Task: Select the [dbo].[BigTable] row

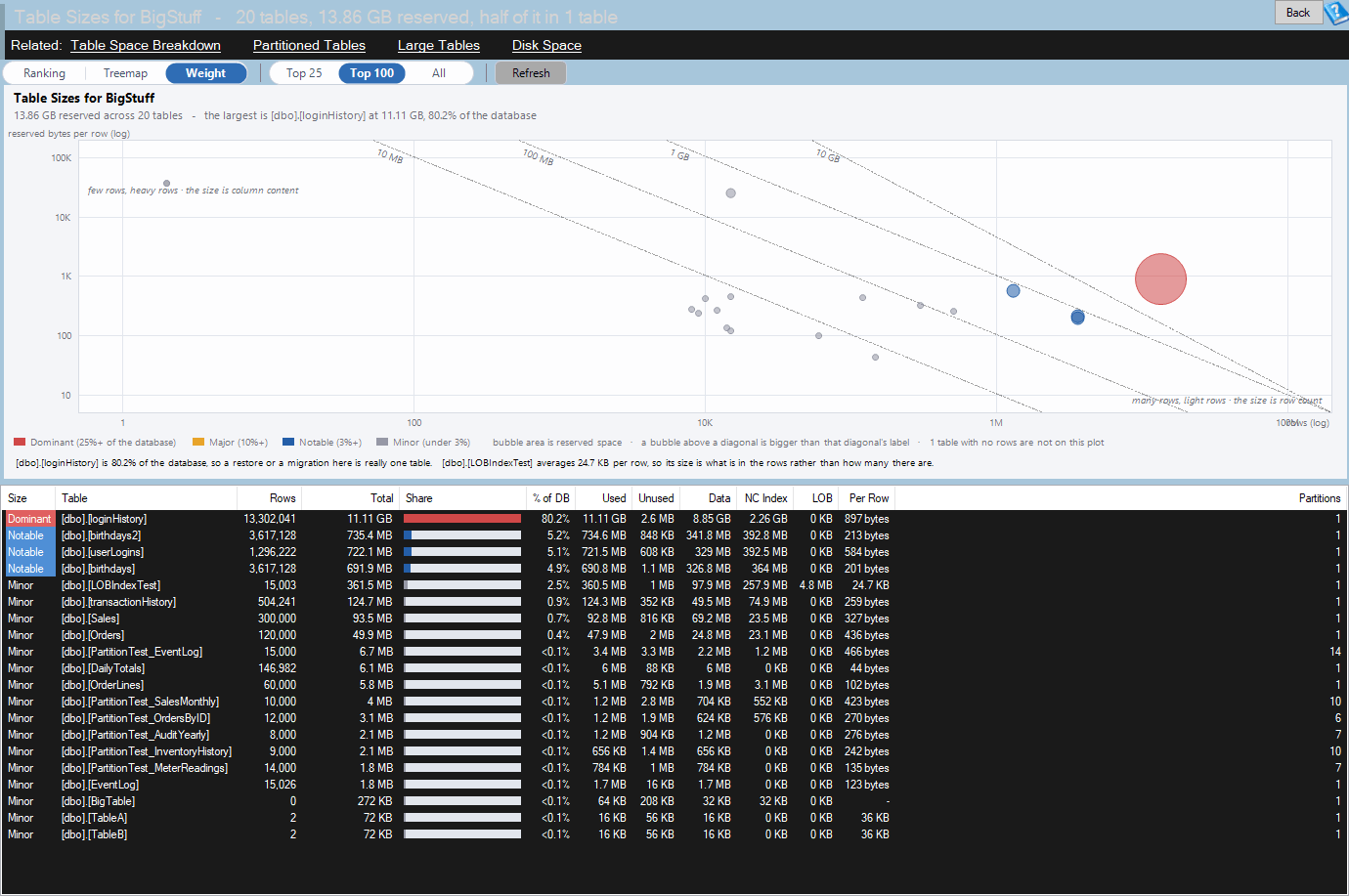Action: point(674,801)
